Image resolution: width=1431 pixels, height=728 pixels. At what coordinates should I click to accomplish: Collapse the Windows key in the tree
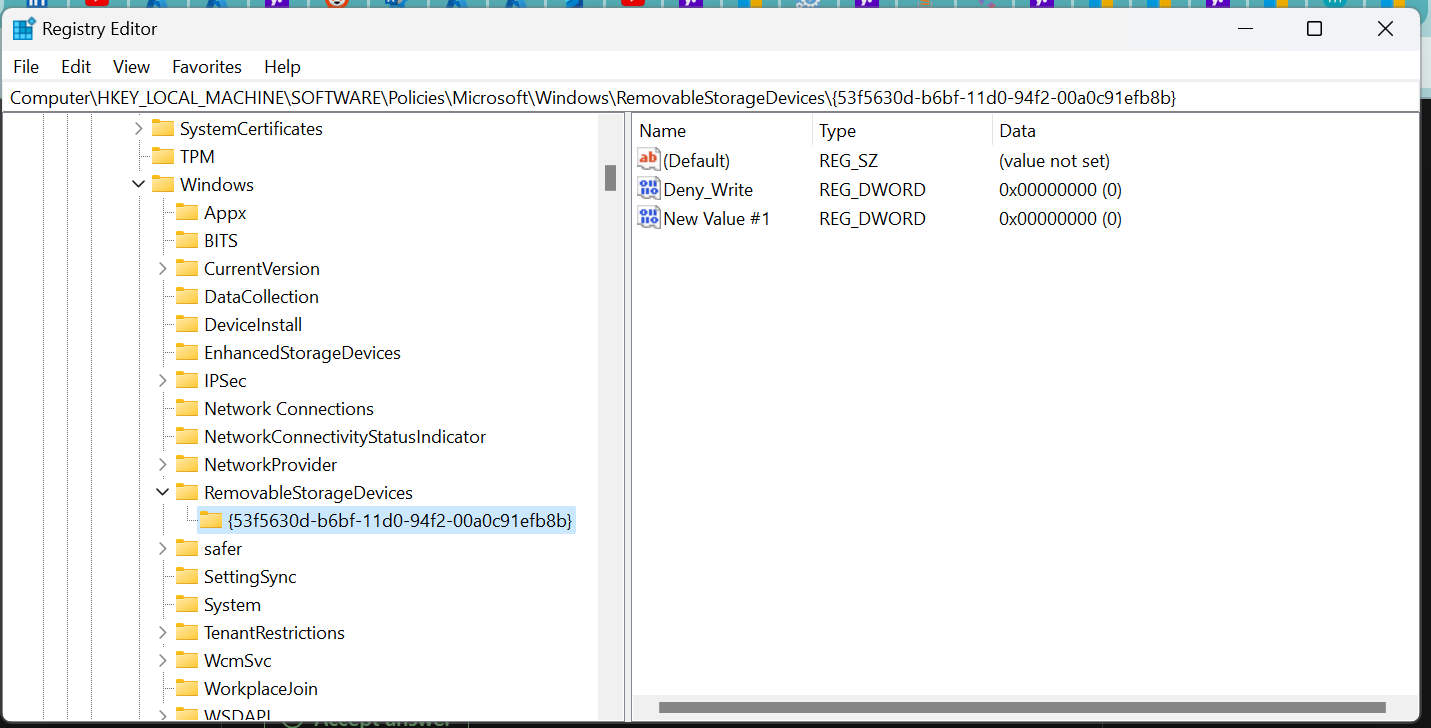pyautogui.click(x=139, y=184)
